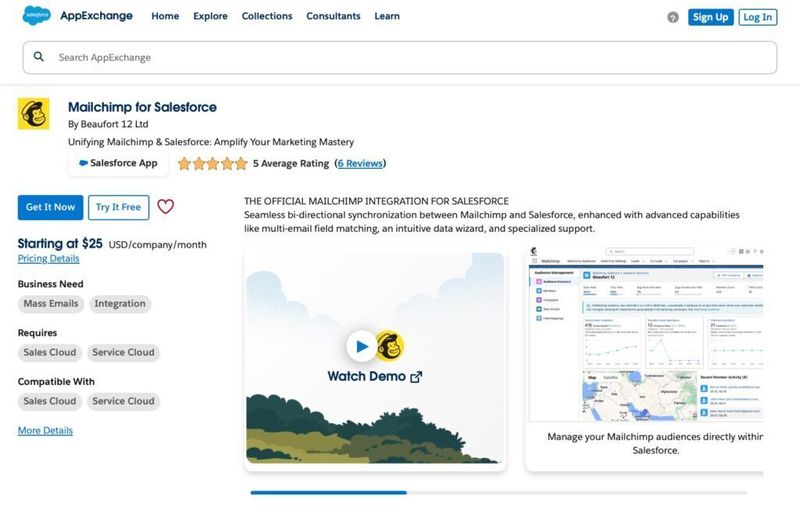Click the Try It Free button
This screenshot has height=517, width=800.
point(118,207)
